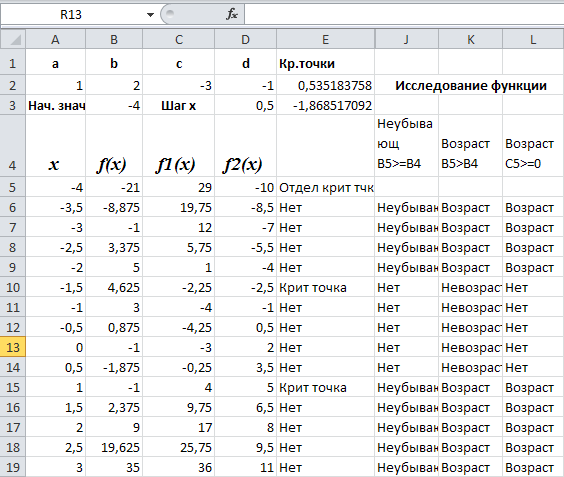The image size is (564, 477).
Task: Select column E header
Action: pos(326,39)
